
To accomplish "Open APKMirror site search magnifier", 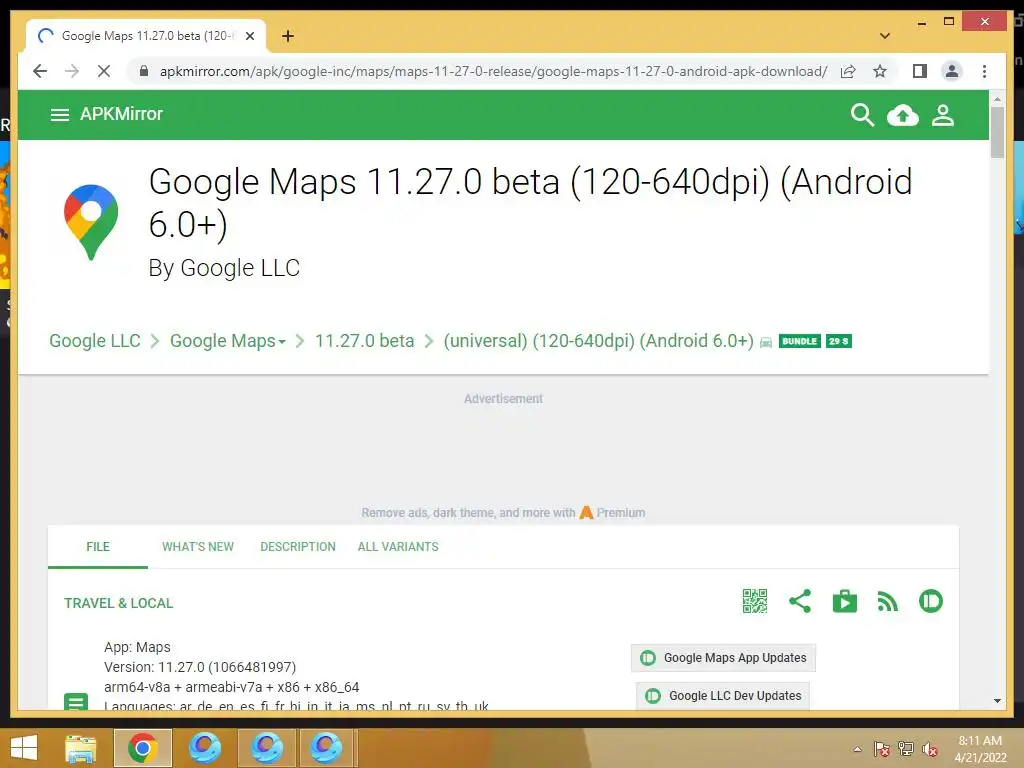I will 862,115.
